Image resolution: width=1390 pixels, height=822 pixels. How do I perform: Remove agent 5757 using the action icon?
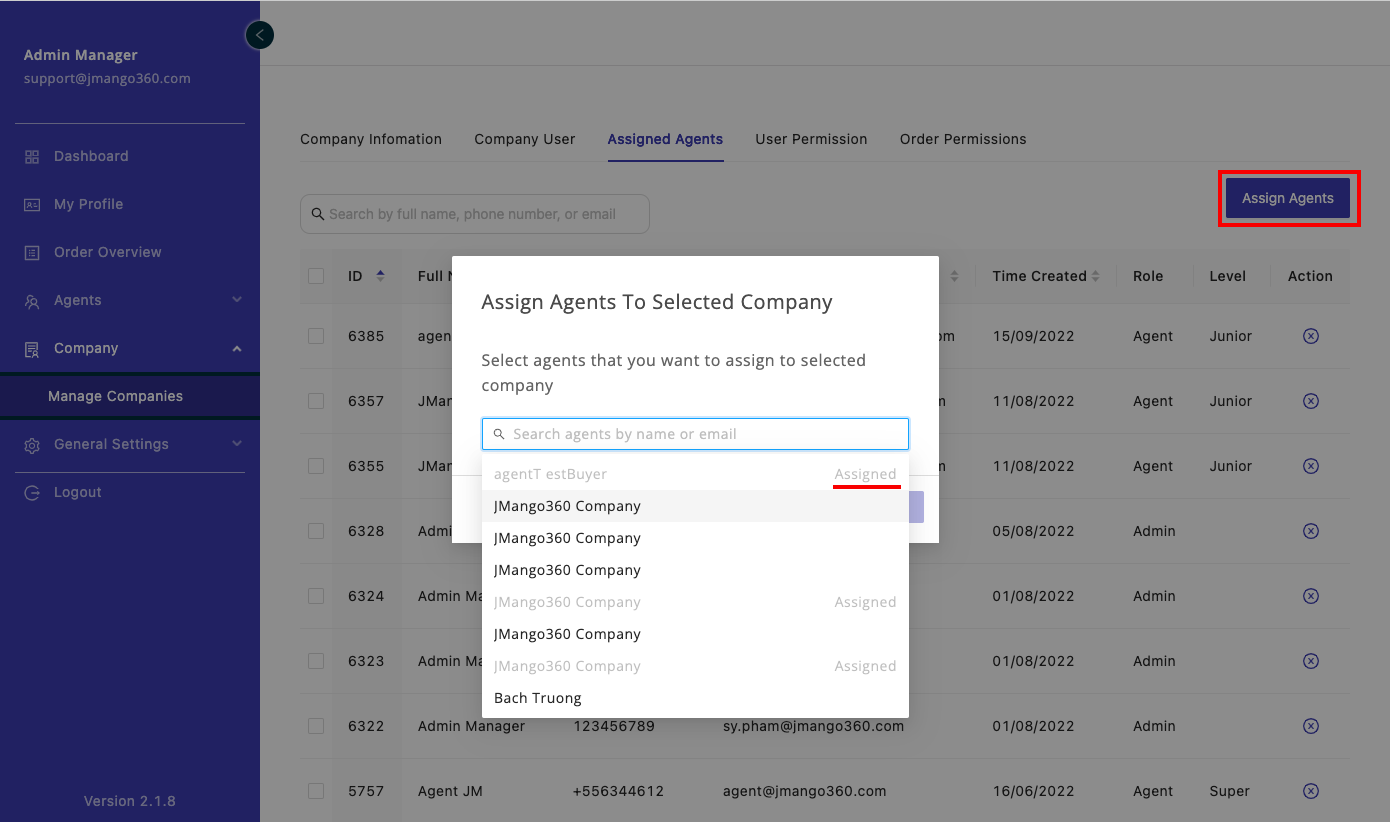pyautogui.click(x=1310, y=791)
